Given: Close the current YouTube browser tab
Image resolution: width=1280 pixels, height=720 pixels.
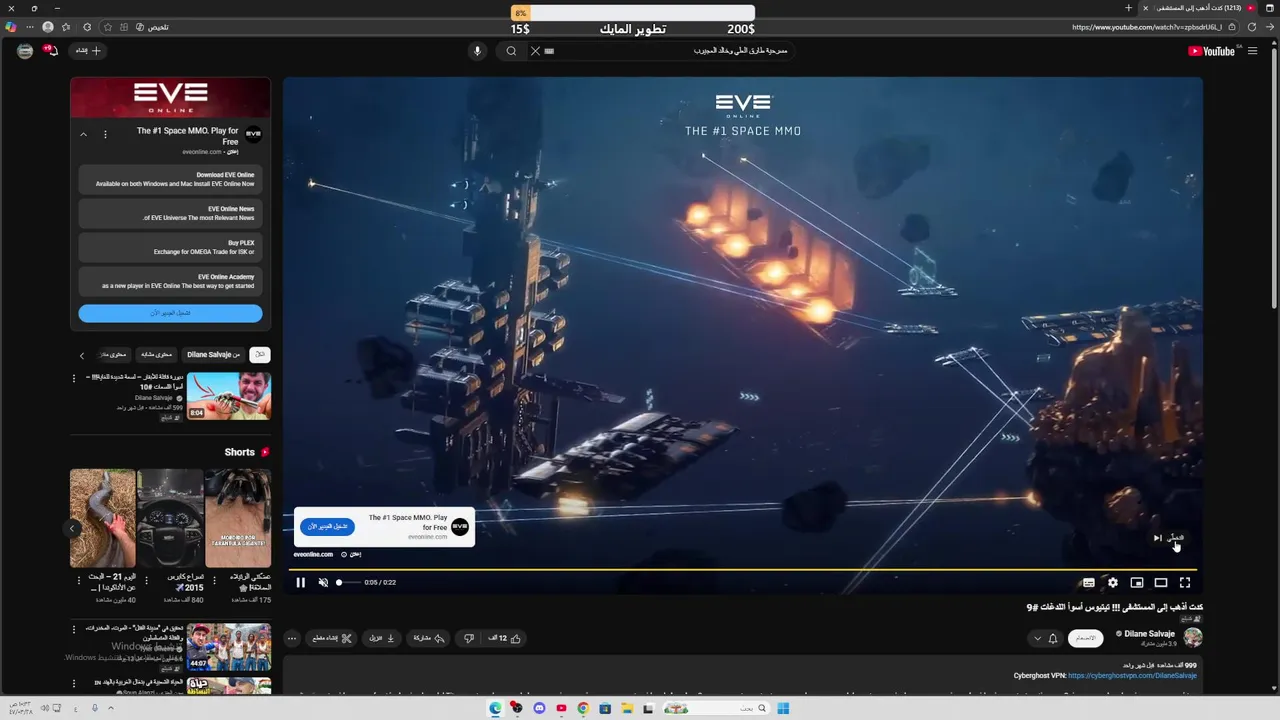Looking at the screenshot, I should pyautogui.click(x=1146, y=8).
